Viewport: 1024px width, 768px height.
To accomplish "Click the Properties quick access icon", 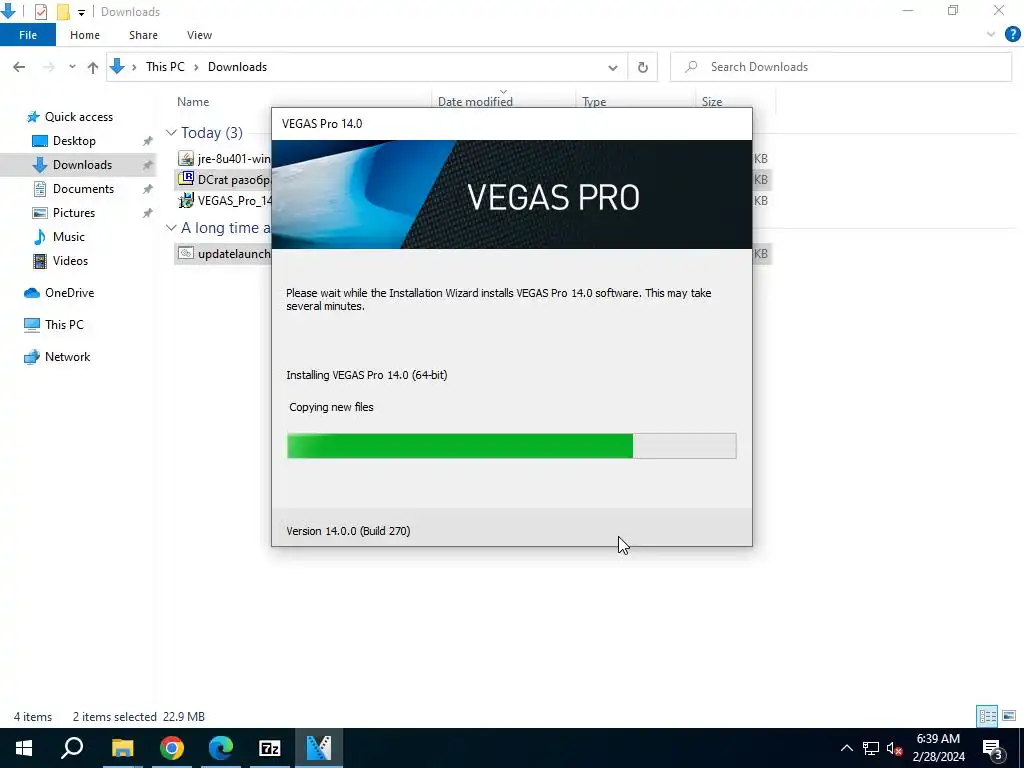I will tap(40, 11).
